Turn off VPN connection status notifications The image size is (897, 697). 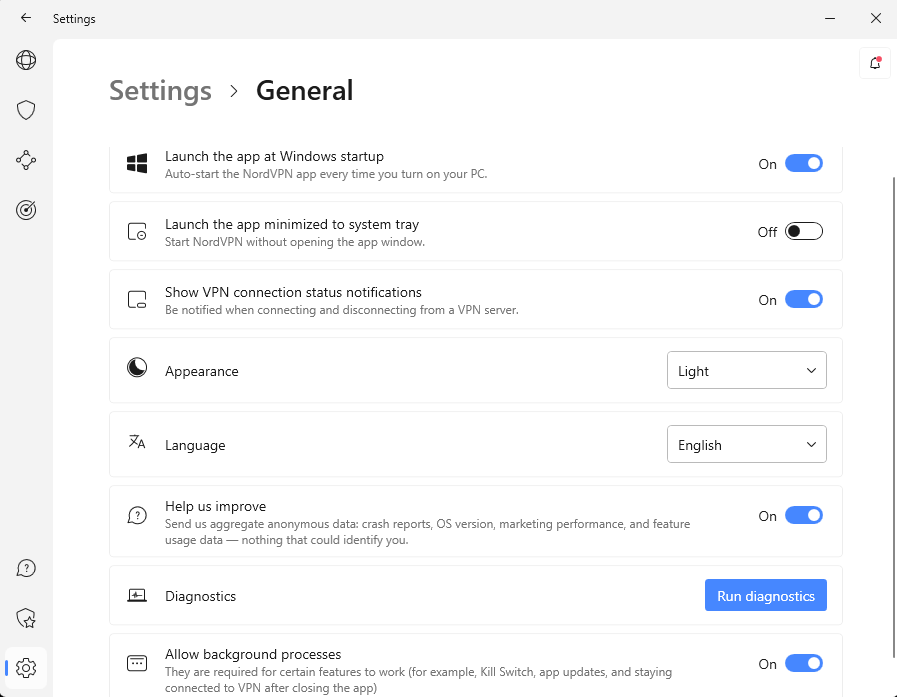[803, 300]
